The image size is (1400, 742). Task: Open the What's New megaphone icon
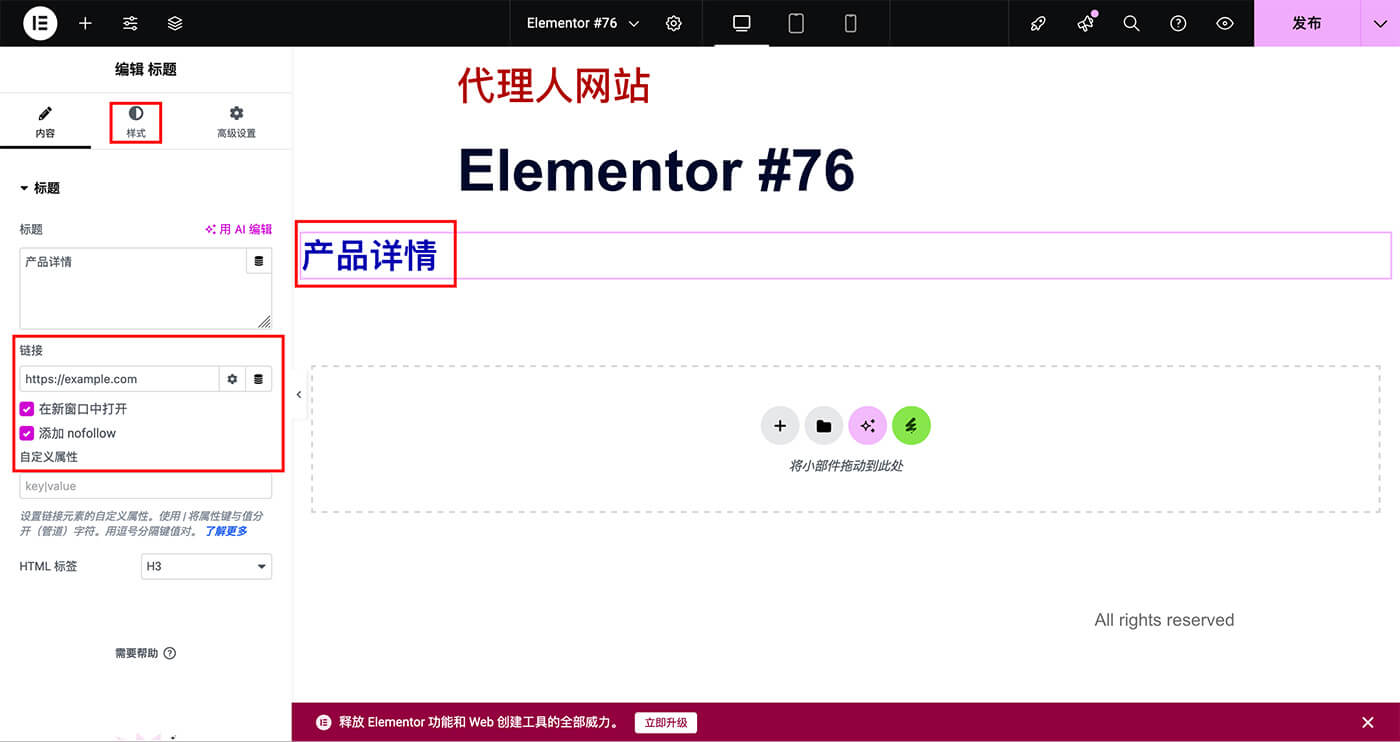click(x=1085, y=23)
